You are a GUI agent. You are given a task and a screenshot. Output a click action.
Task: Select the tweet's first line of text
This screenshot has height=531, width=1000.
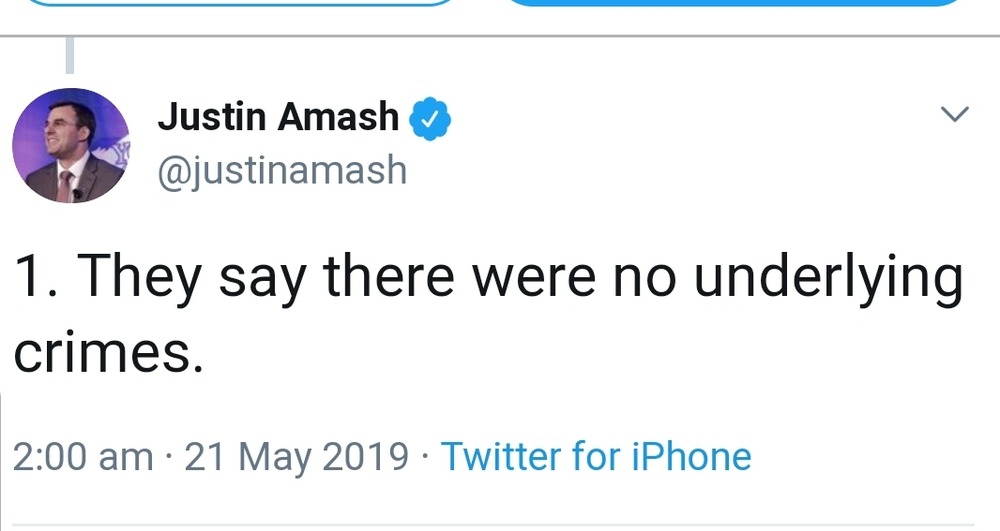tap(488, 279)
